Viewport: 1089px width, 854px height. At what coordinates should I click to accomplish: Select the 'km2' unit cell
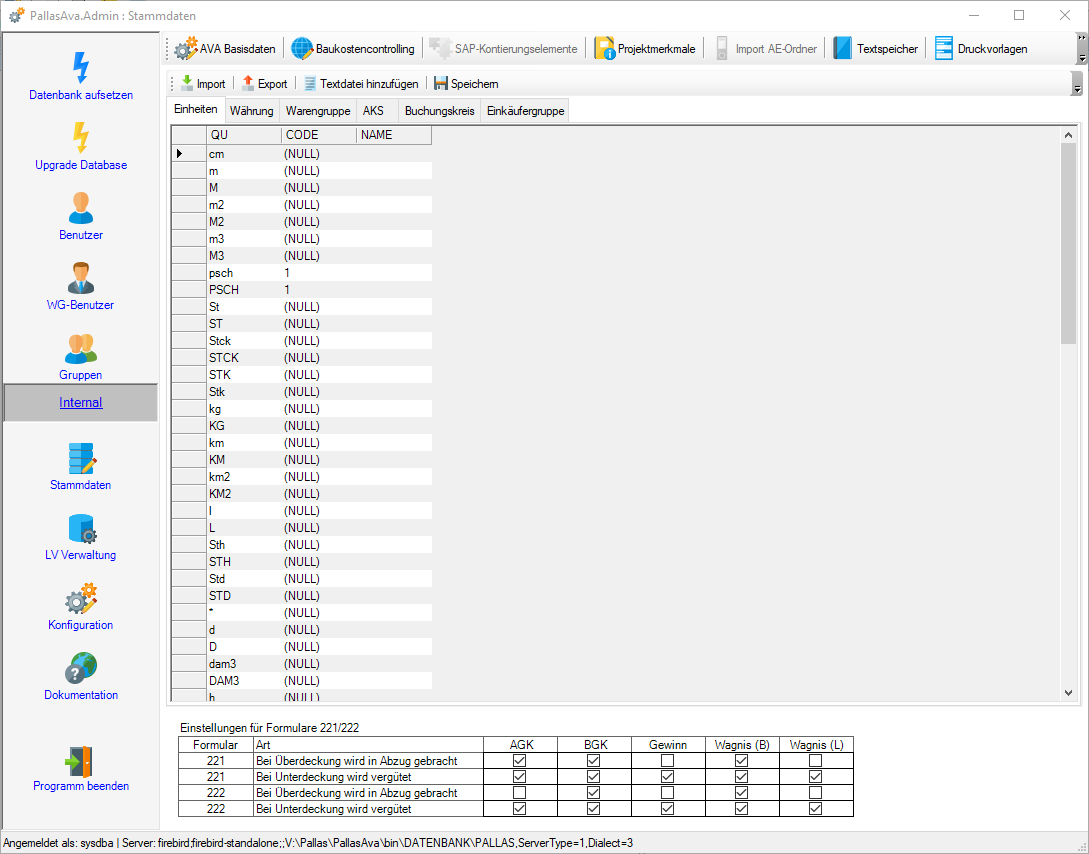click(244, 477)
